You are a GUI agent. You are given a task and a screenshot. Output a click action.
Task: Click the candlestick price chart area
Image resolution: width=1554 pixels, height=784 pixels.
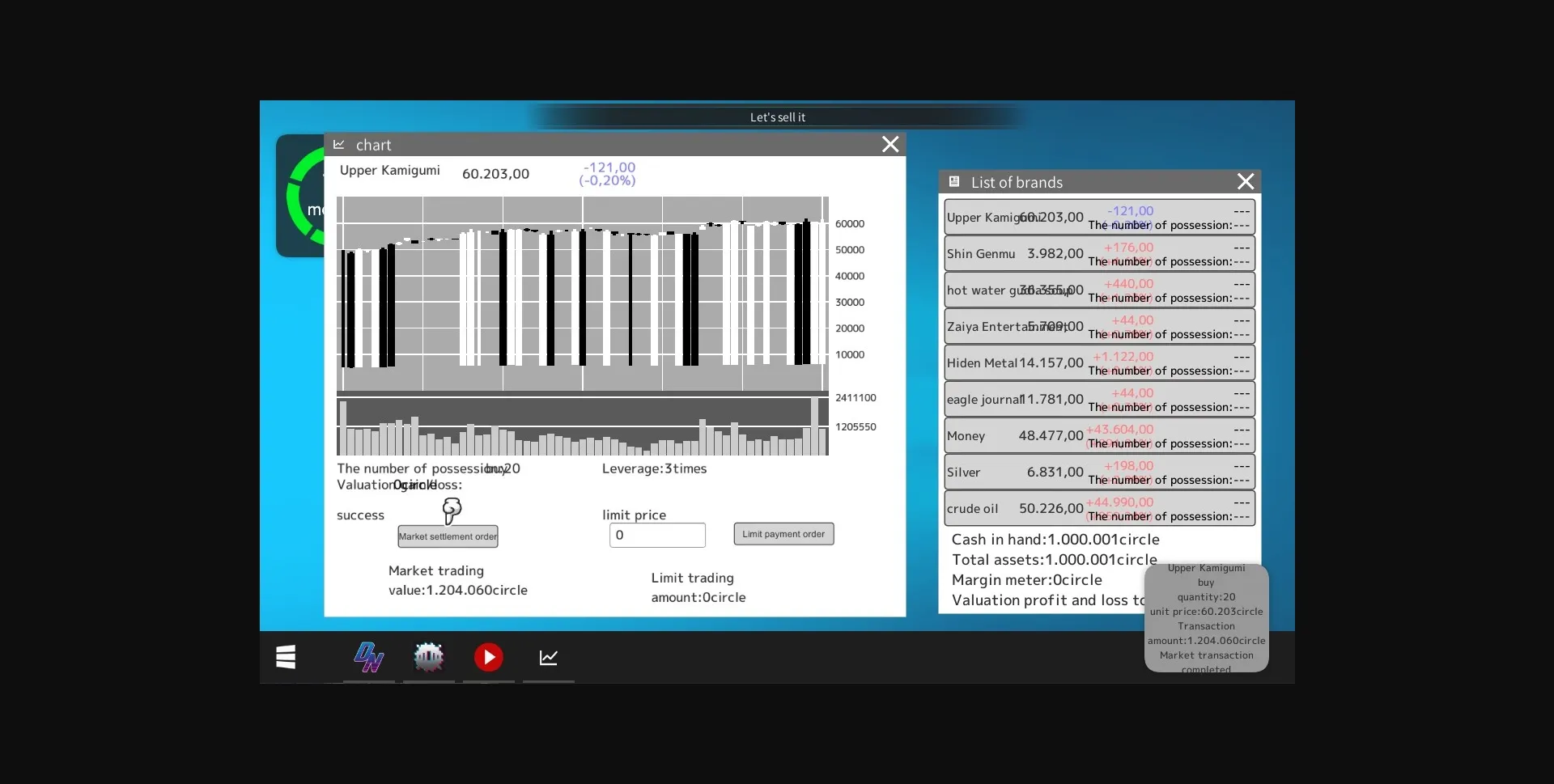pos(583,294)
